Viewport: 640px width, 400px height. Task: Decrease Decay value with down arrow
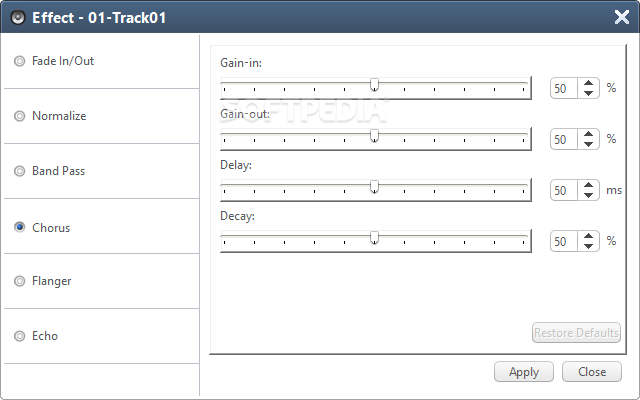tap(588, 246)
